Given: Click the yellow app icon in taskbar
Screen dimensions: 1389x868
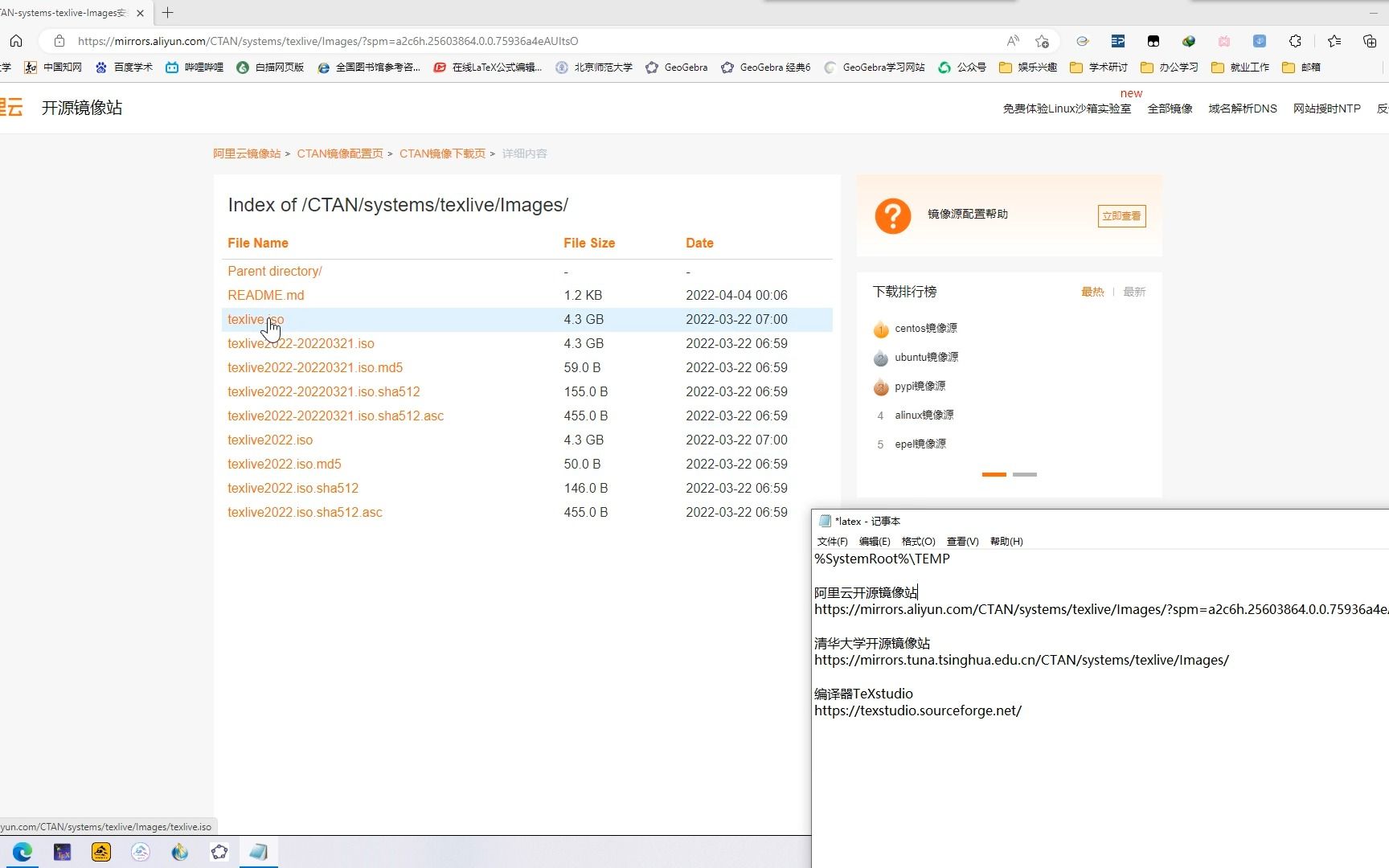Looking at the screenshot, I should tap(101, 852).
